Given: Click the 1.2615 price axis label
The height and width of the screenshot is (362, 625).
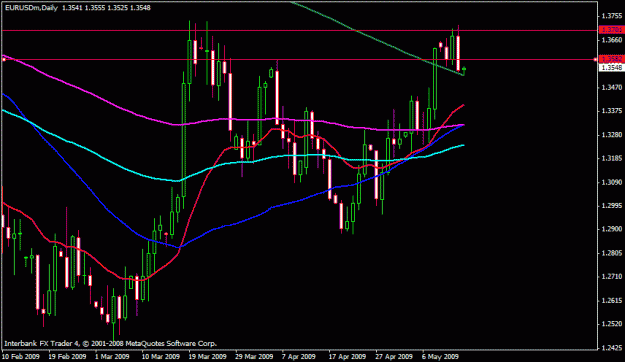Looking at the screenshot, I should [x=611, y=301].
